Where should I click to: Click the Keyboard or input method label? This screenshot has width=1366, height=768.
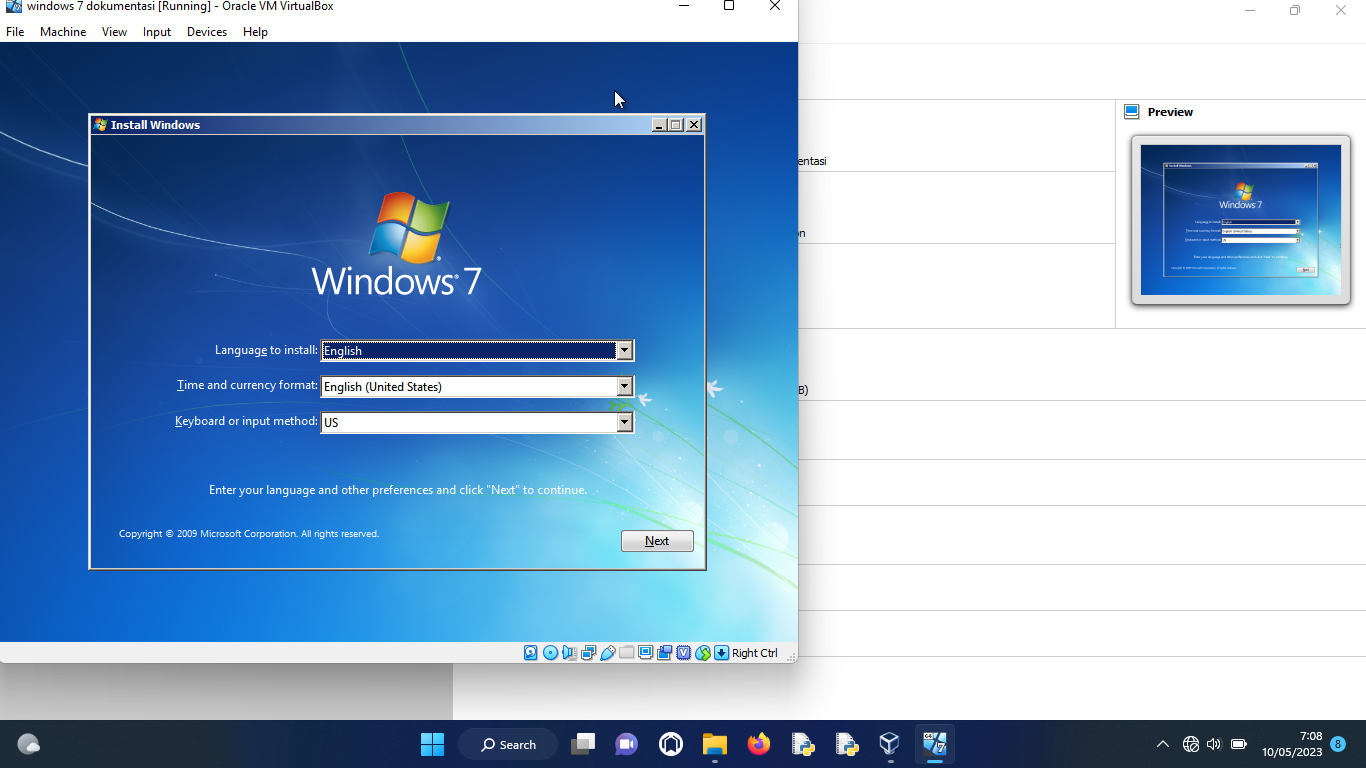click(x=246, y=421)
